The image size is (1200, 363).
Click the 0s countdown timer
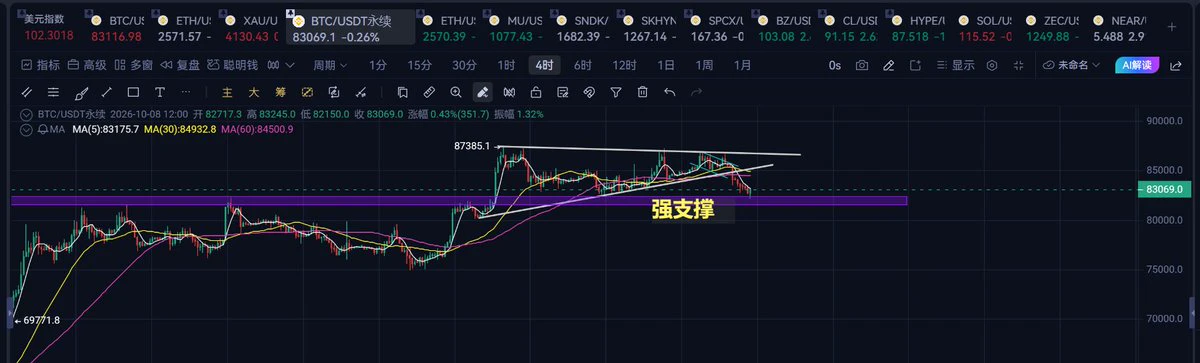tap(835, 65)
